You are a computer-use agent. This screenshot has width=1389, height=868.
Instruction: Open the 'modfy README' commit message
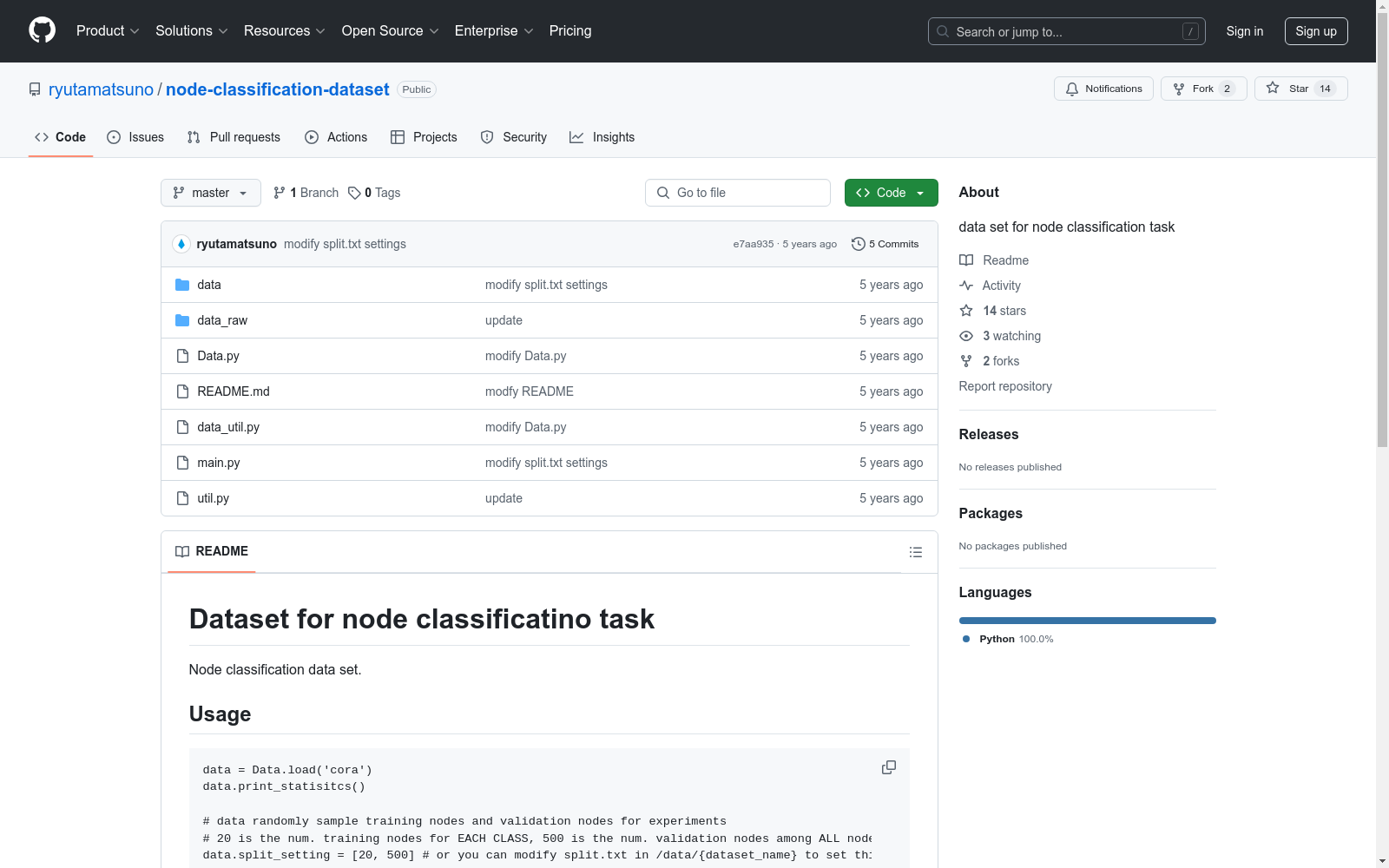pos(530,391)
